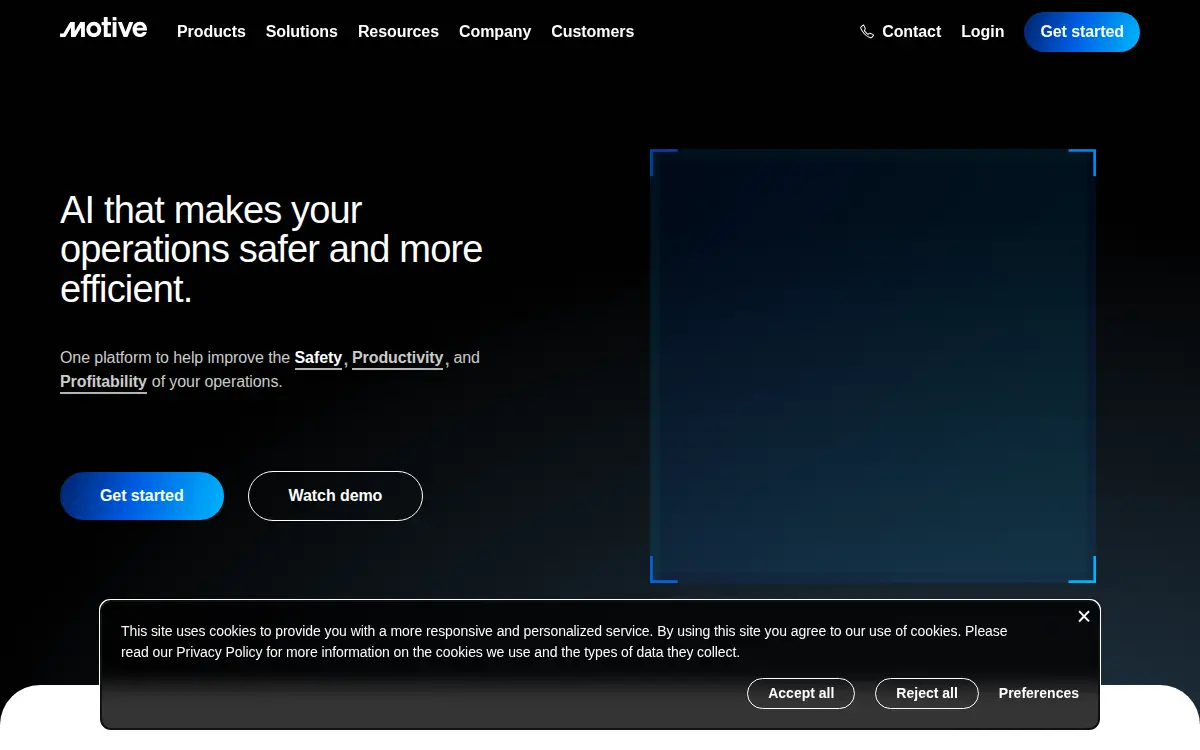
Task: Open the Products menu
Action: [x=211, y=32]
